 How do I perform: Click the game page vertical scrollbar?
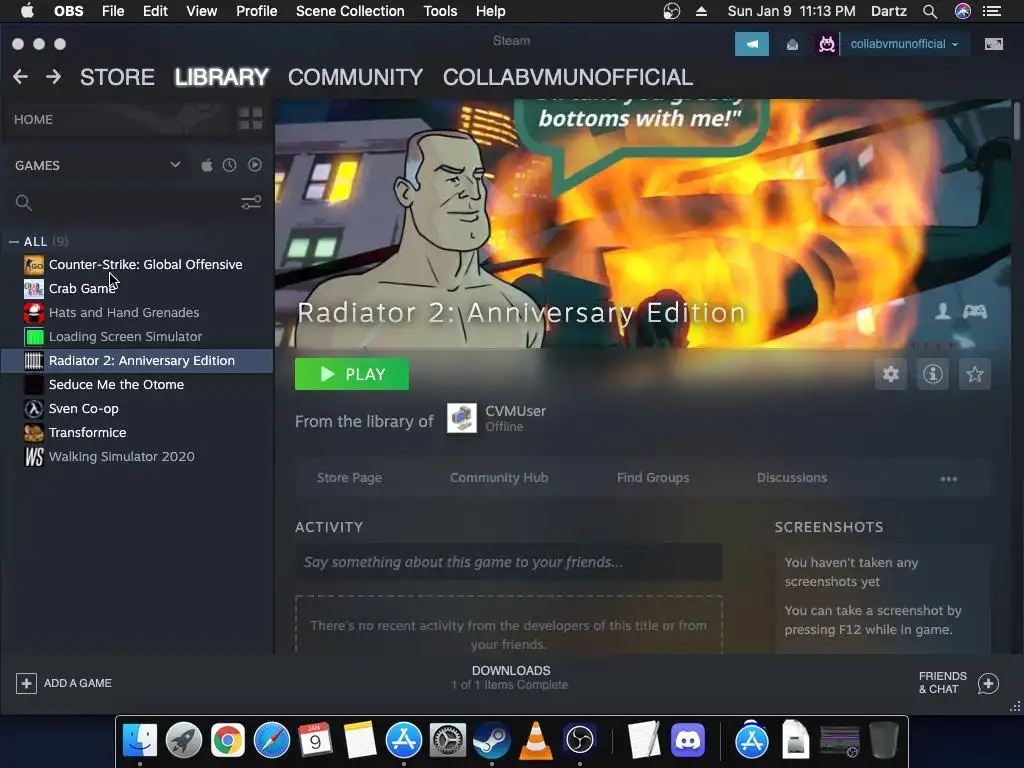[1016, 119]
